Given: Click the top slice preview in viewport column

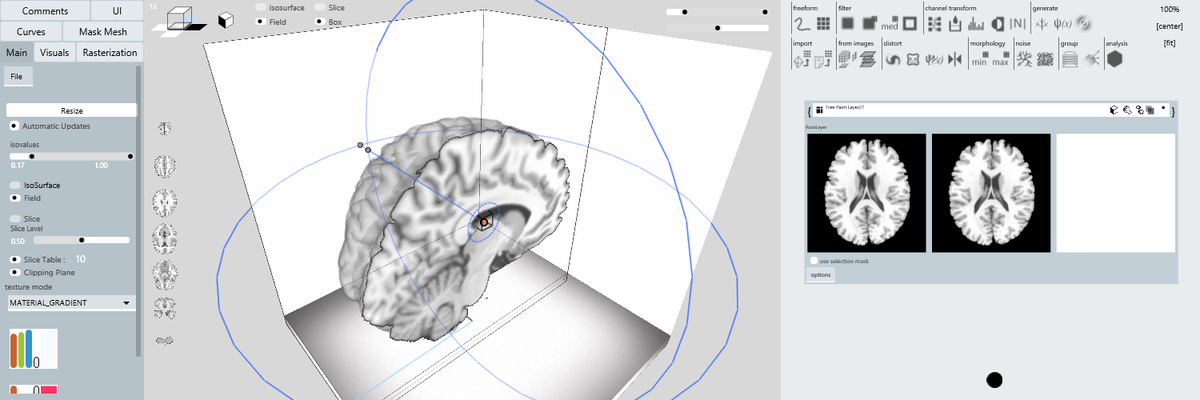Looking at the screenshot, I should 165,128.
